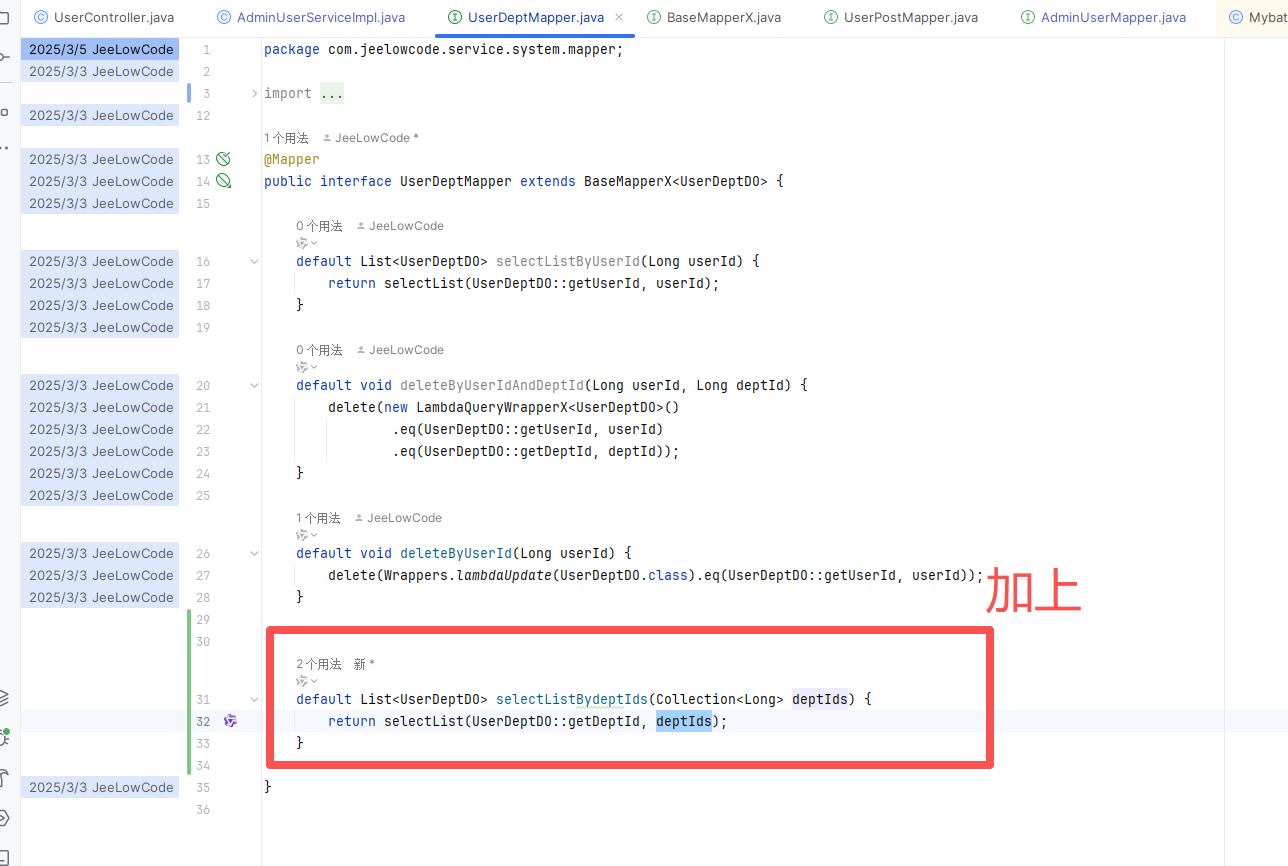
Task: Click the green change marker beside line 29
Action: point(189,620)
